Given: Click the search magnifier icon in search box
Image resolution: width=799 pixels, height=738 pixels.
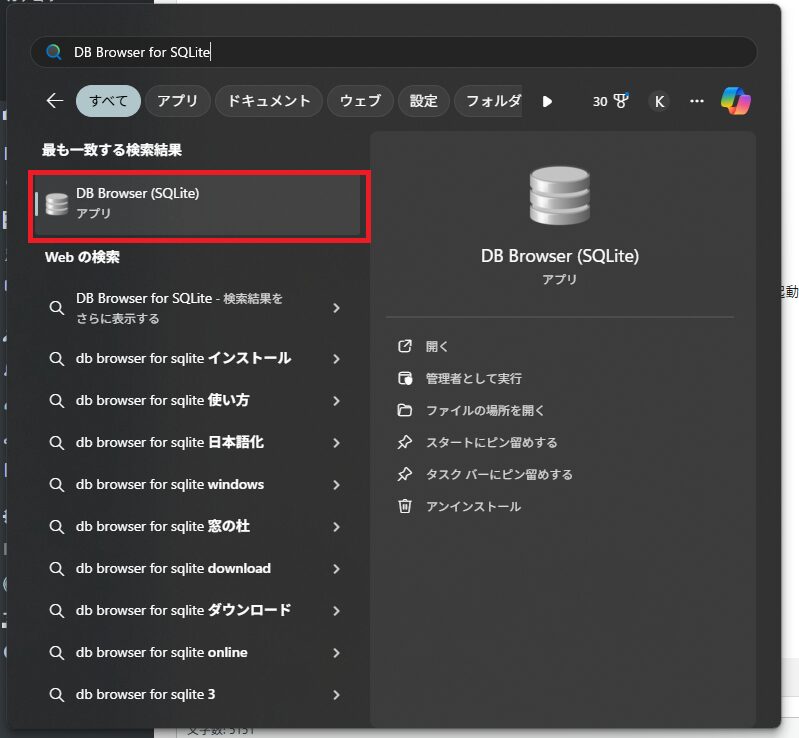Looking at the screenshot, I should pyautogui.click(x=54, y=52).
